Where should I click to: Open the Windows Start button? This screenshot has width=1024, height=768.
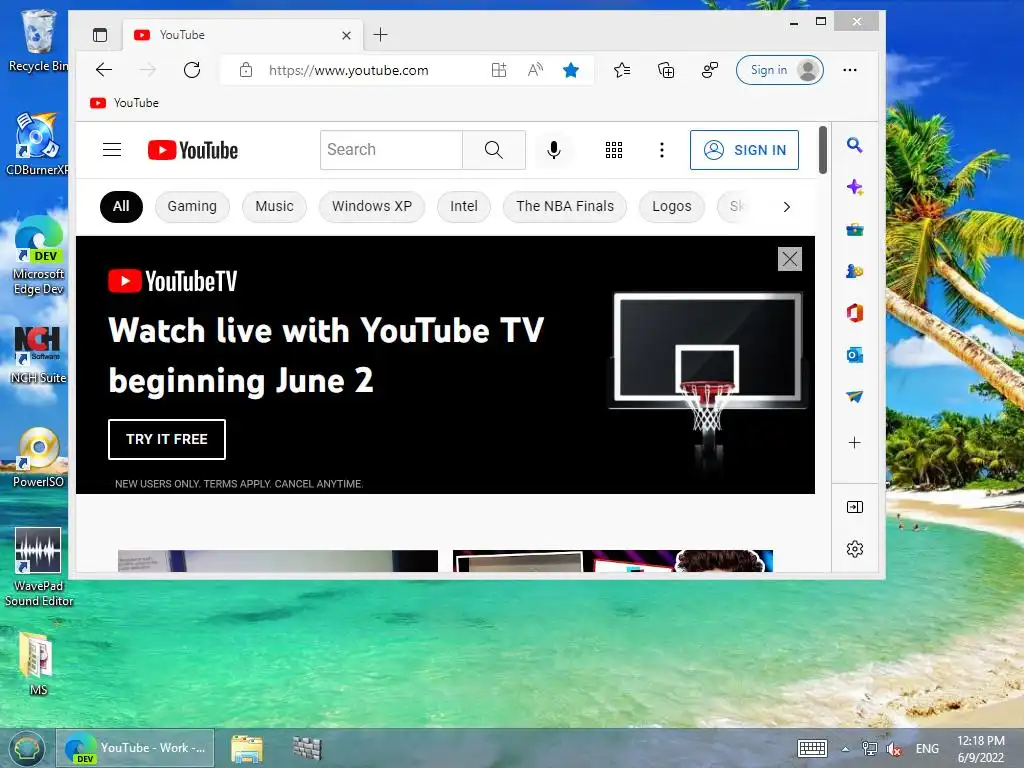click(x=27, y=748)
